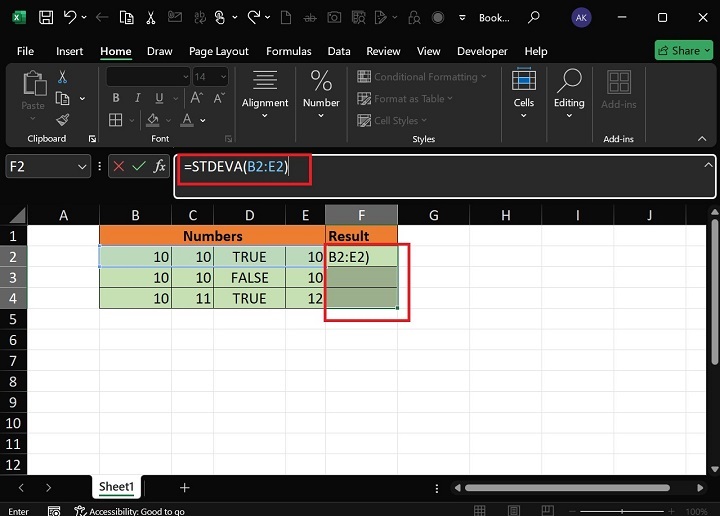
Task: Select the row 5 header
Action: pos(13,319)
